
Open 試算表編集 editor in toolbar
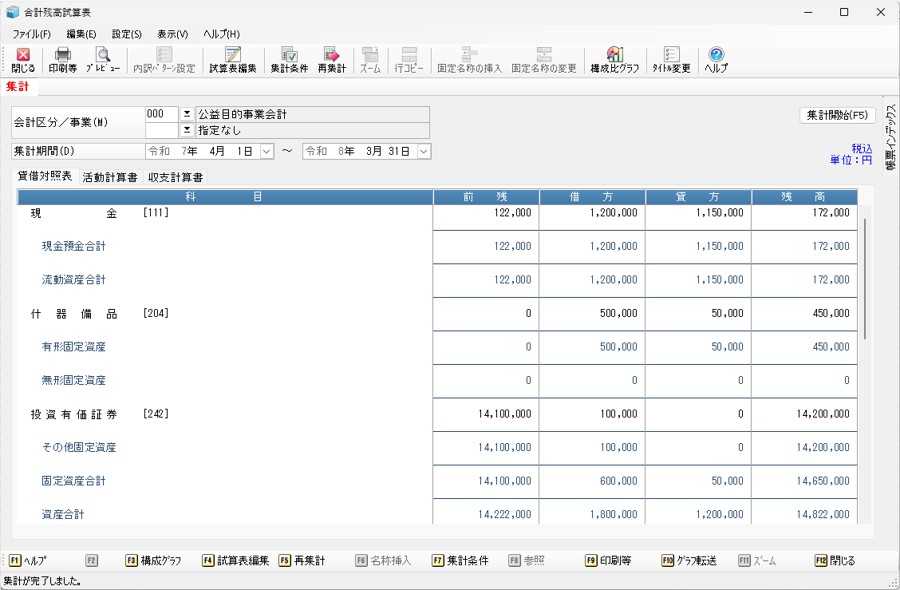233,60
